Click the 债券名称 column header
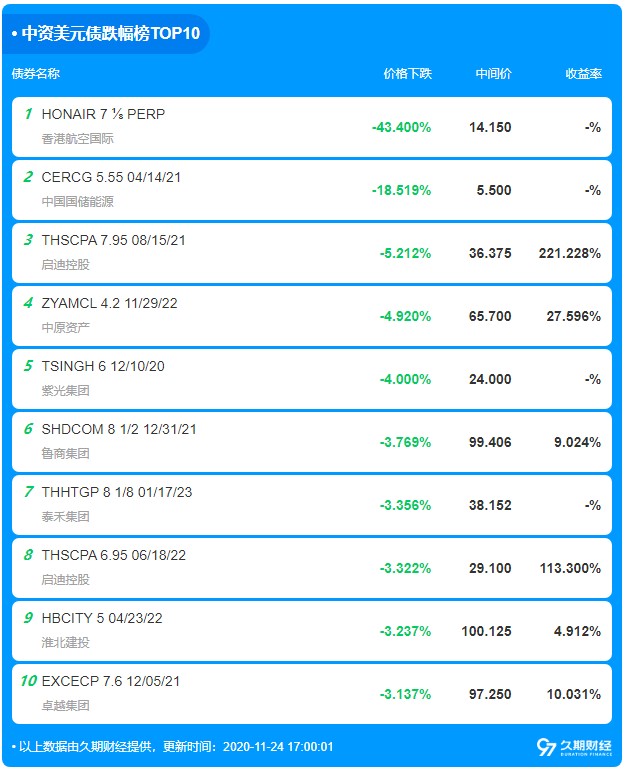The height and width of the screenshot is (774, 625). tap(36, 74)
